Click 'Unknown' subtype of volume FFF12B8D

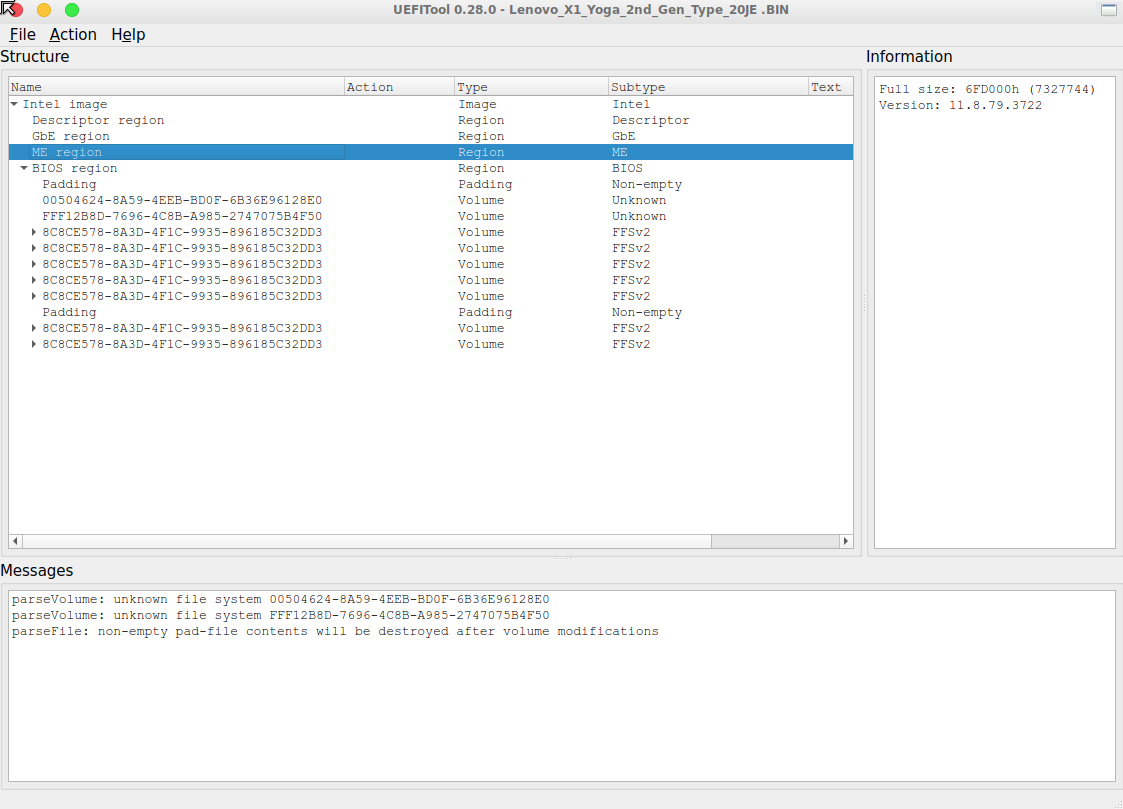click(639, 216)
